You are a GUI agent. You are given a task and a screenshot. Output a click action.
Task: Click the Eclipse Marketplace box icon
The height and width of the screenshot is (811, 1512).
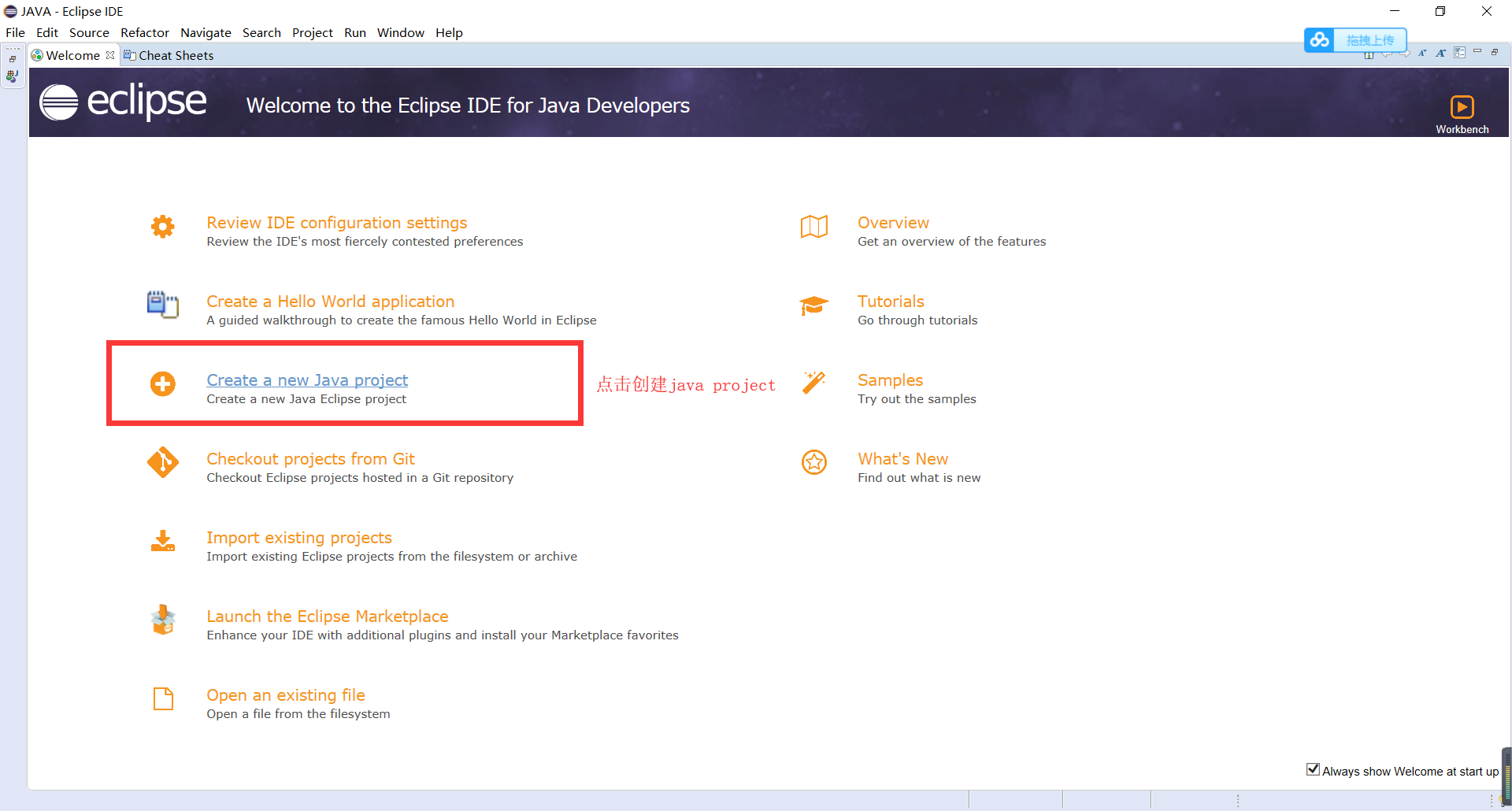pos(163,620)
